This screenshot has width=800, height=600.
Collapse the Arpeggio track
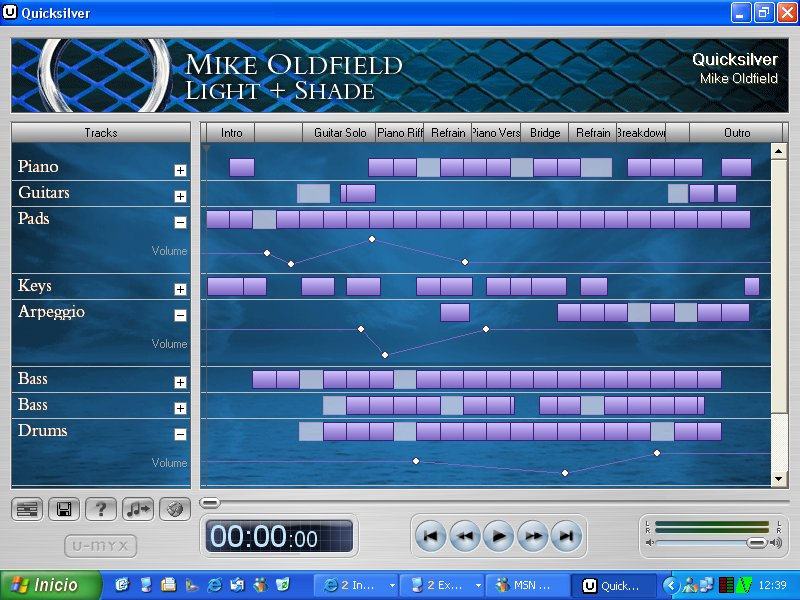pyautogui.click(x=180, y=315)
